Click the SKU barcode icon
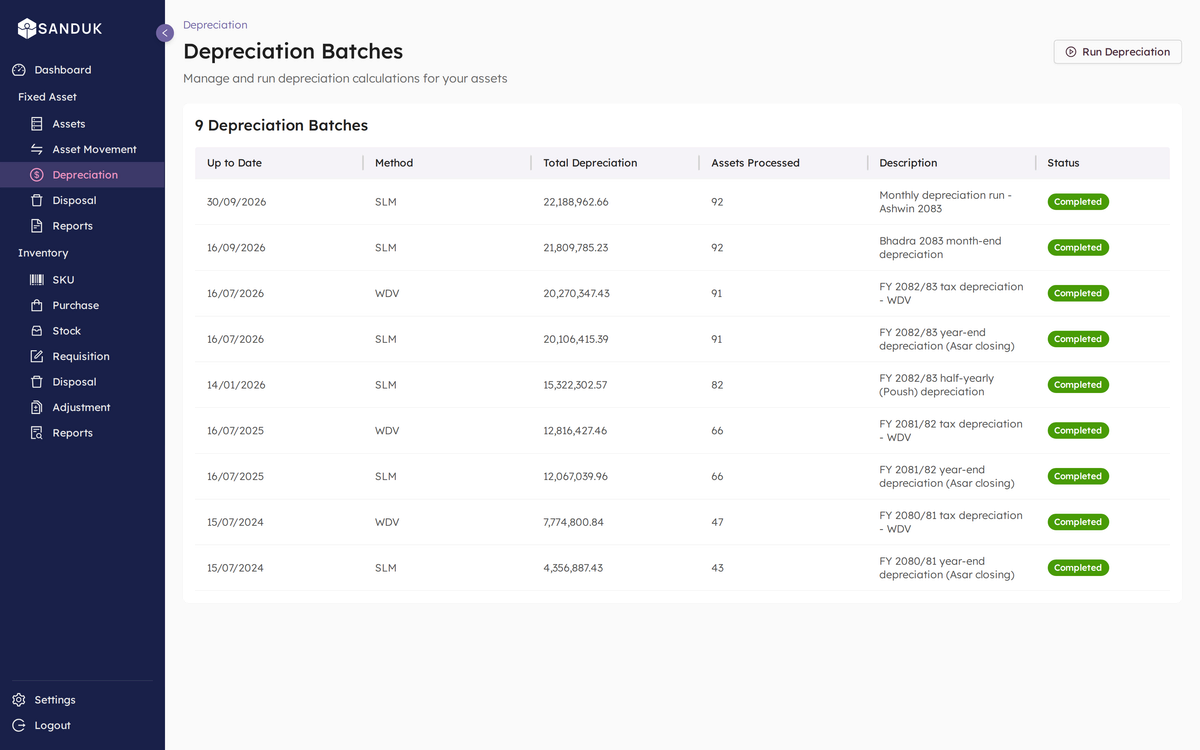Image resolution: width=1200 pixels, height=750 pixels. (37, 280)
